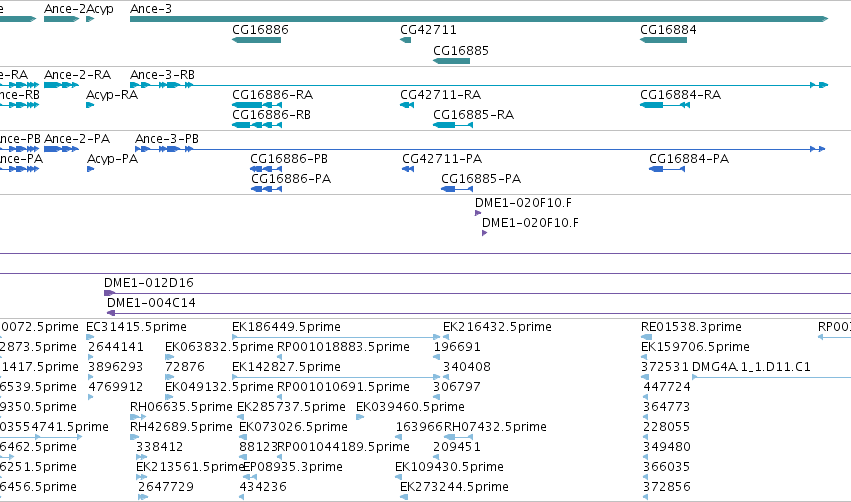The height and width of the screenshot is (502, 851).
Task: Select the CG16886-PA protein label
Action: (x=291, y=179)
